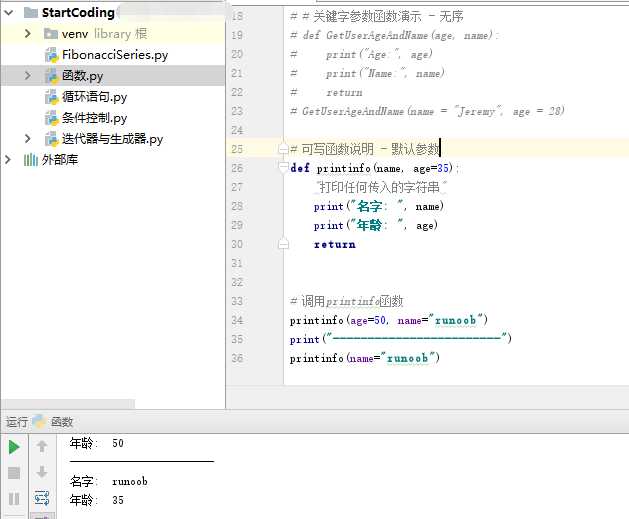This screenshot has height=519, width=629.
Task: Click line number 34 in gutter
Action: (237, 320)
